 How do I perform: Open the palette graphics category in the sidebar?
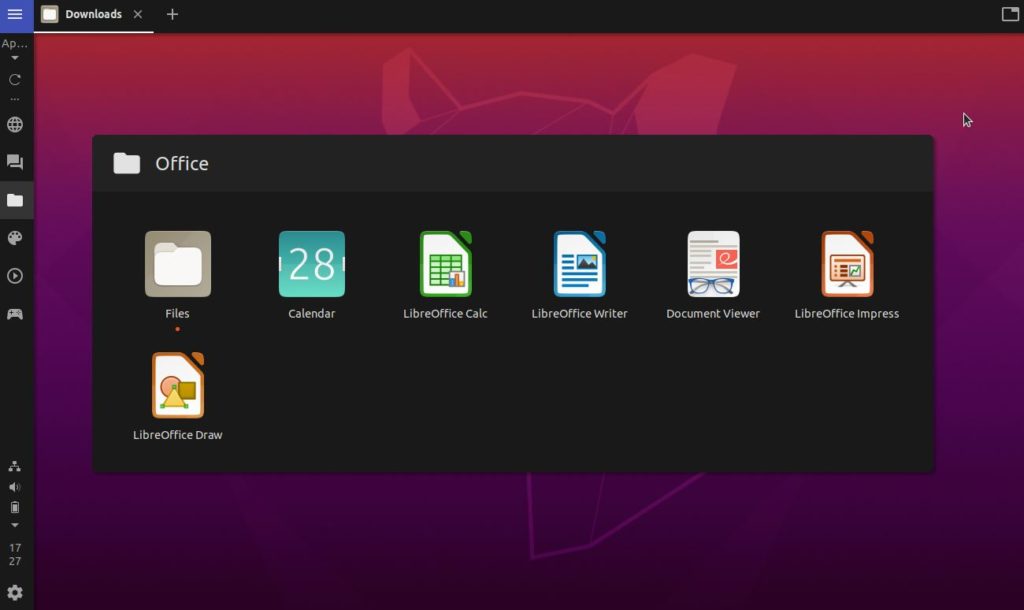[x=14, y=238]
